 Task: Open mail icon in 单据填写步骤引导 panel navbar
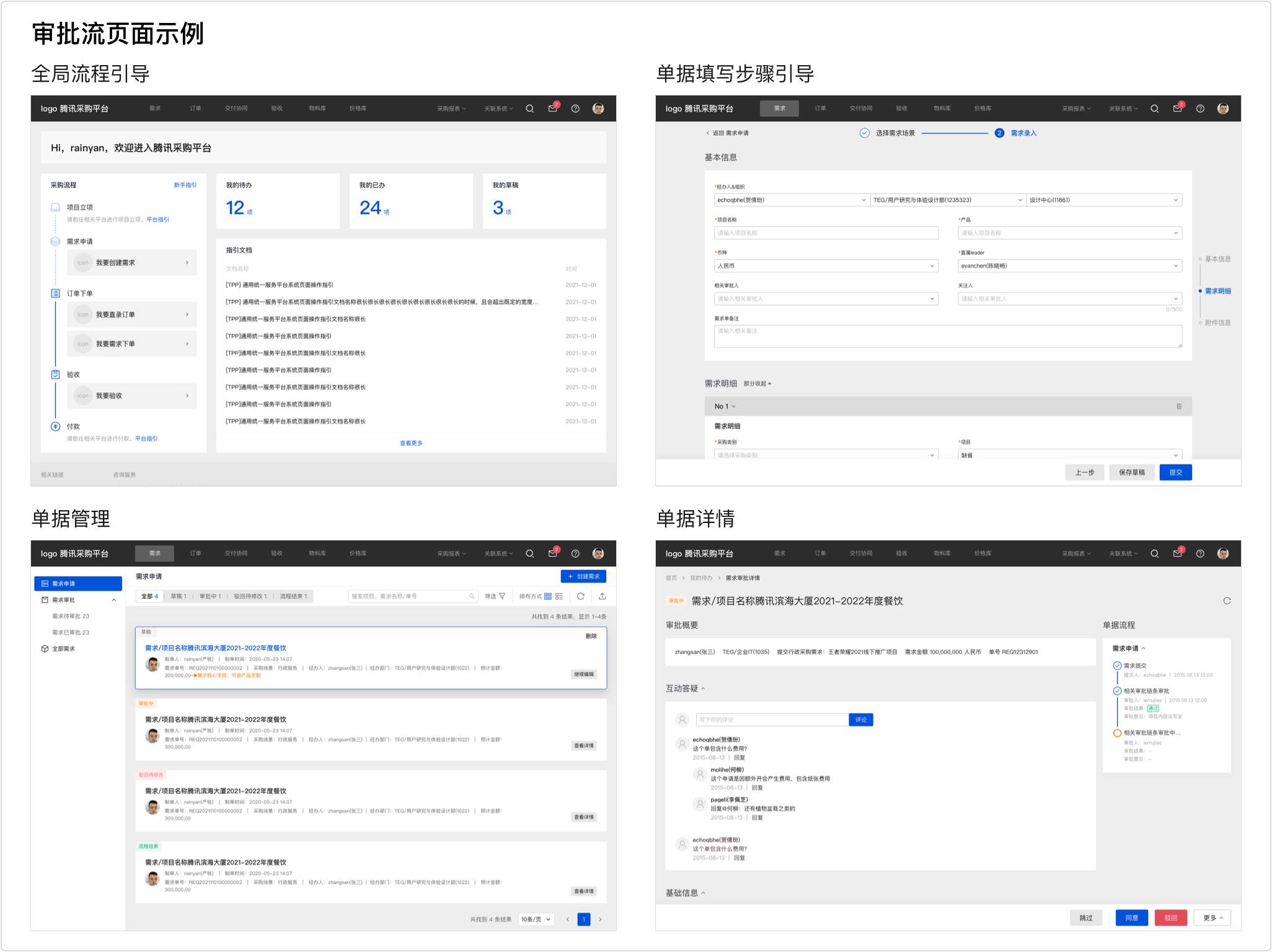1178,108
